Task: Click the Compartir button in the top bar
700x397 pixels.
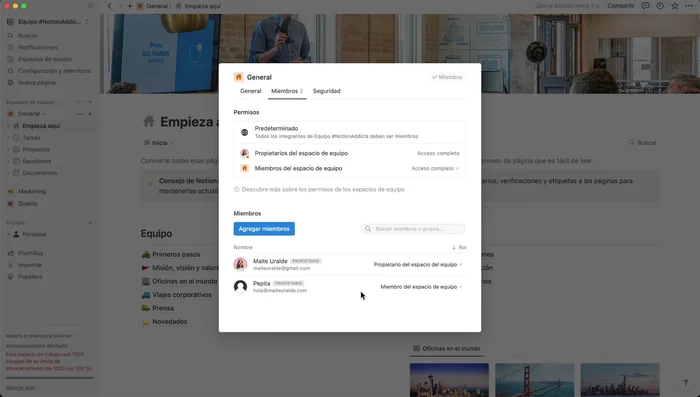Action: pos(621,6)
